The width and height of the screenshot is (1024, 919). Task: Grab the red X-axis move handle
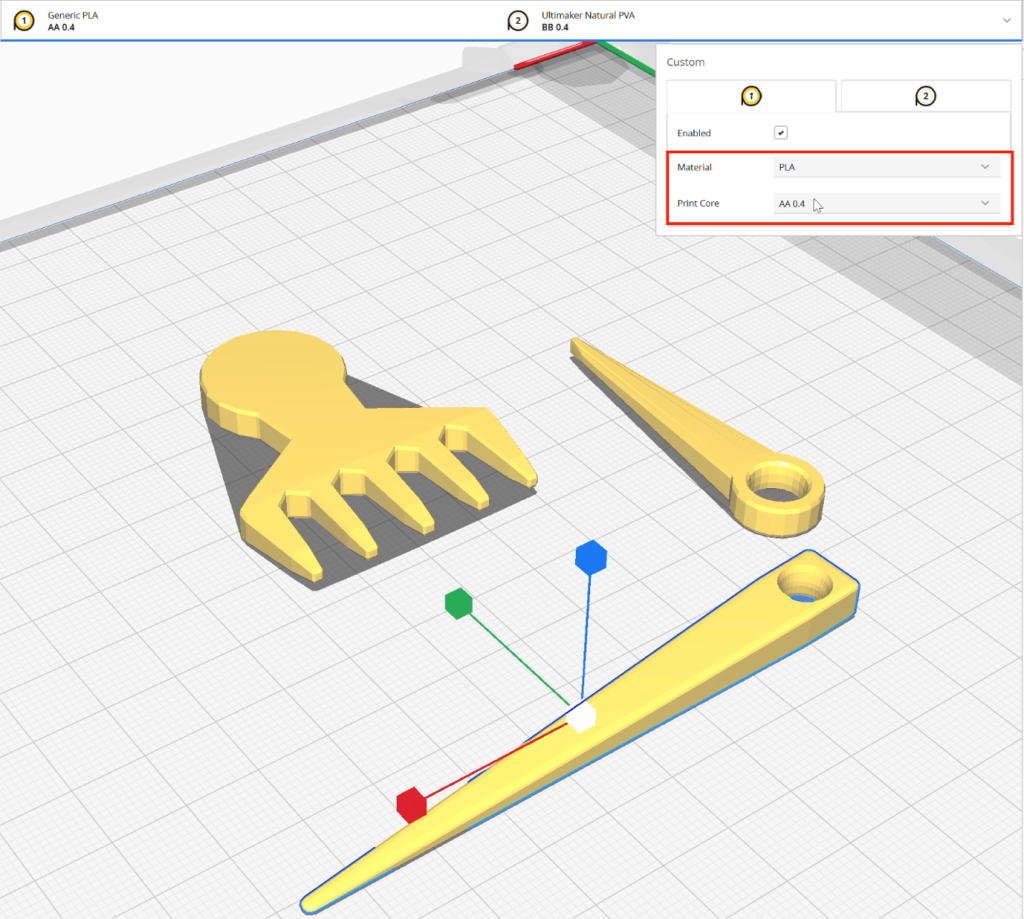411,805
